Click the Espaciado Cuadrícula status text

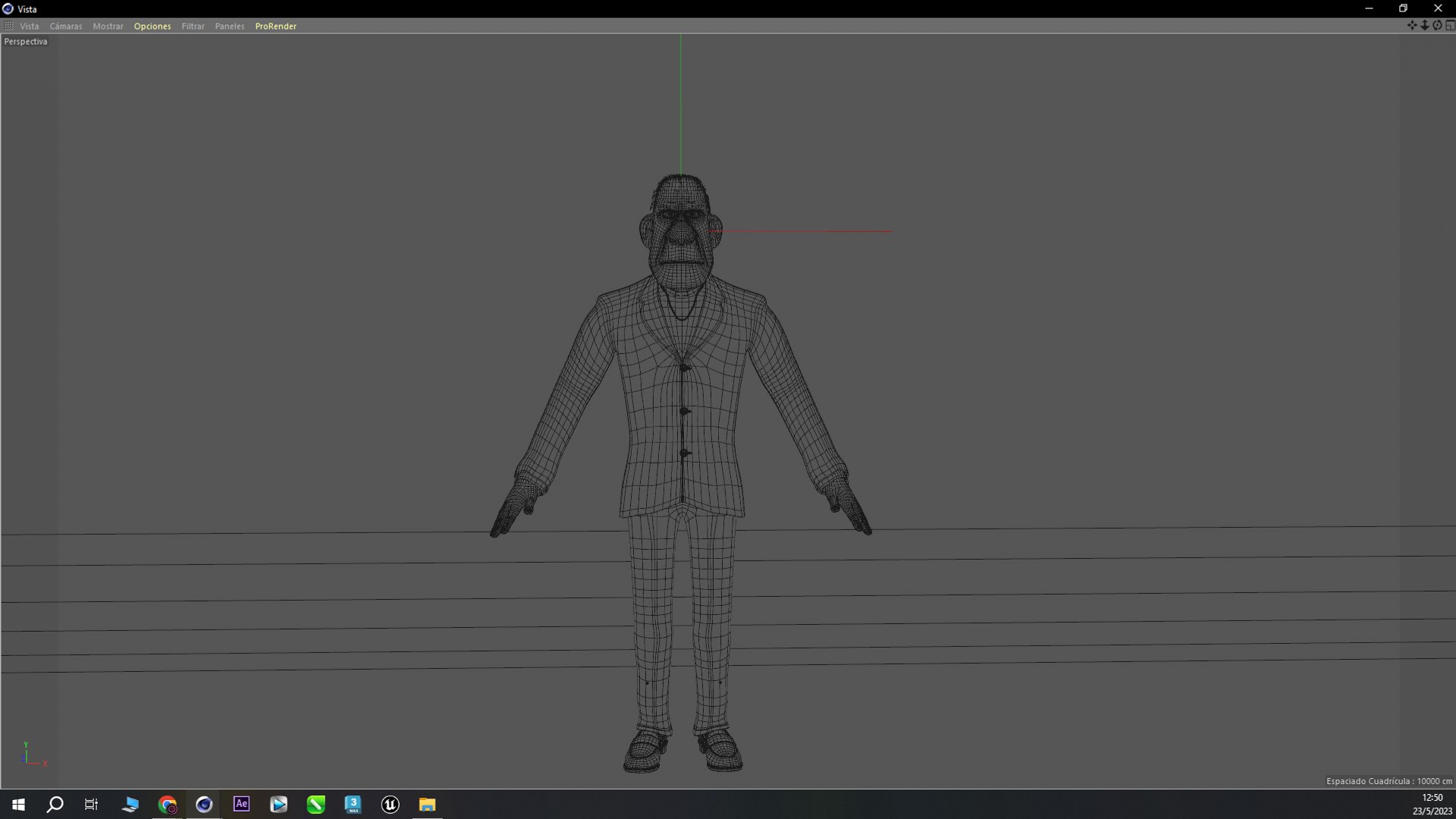coord(1389,781)
